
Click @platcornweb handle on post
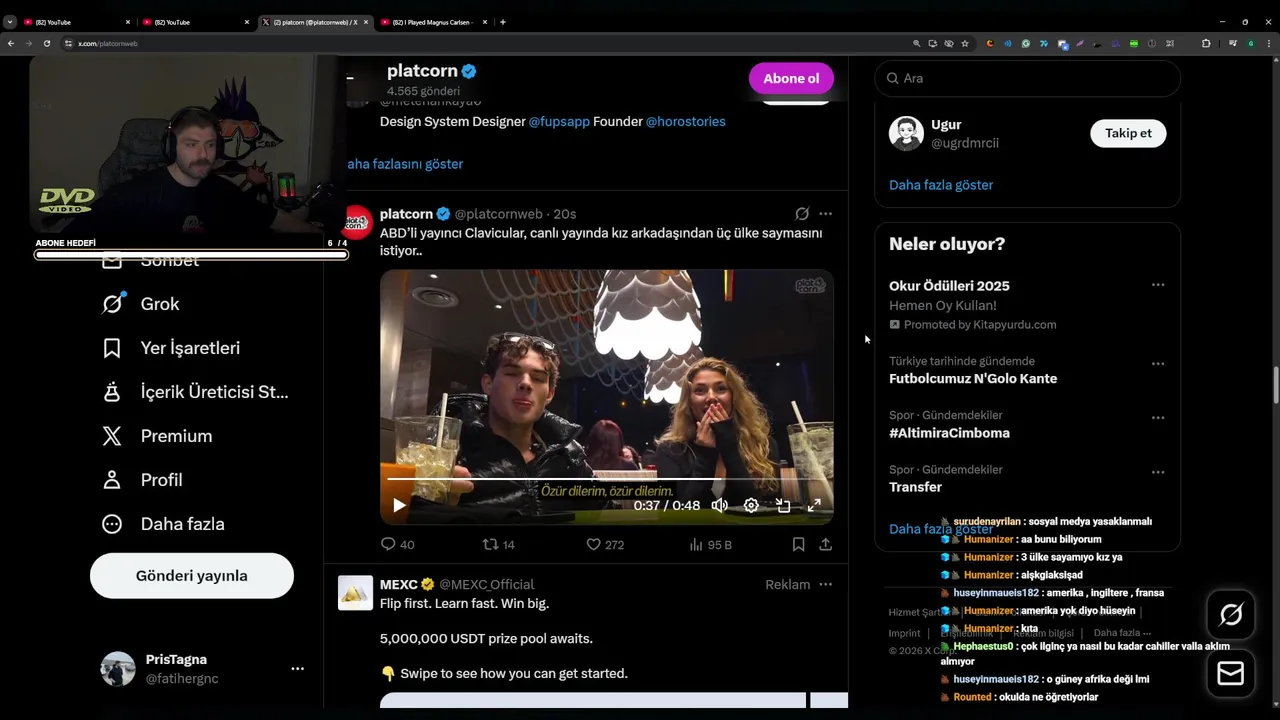(498, 214)
